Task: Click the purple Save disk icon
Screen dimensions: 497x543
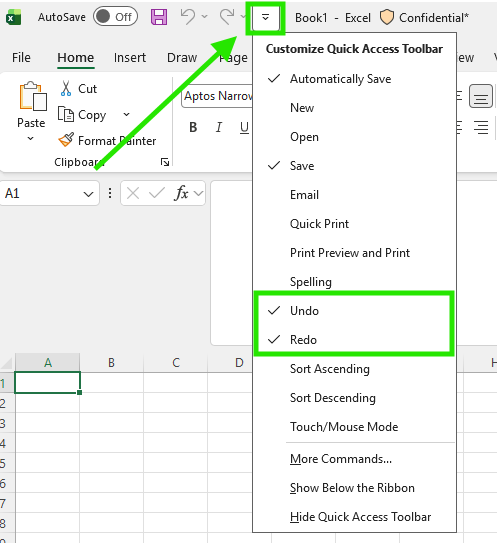Action: [159, 17]
